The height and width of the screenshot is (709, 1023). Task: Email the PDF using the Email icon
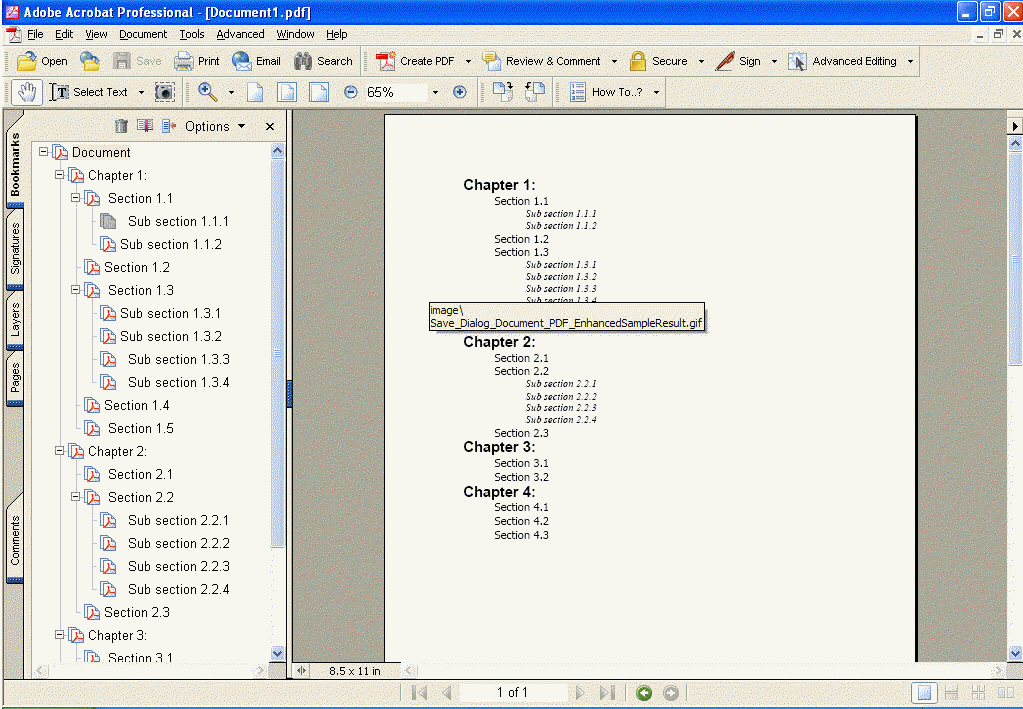(x=256, y=61)
